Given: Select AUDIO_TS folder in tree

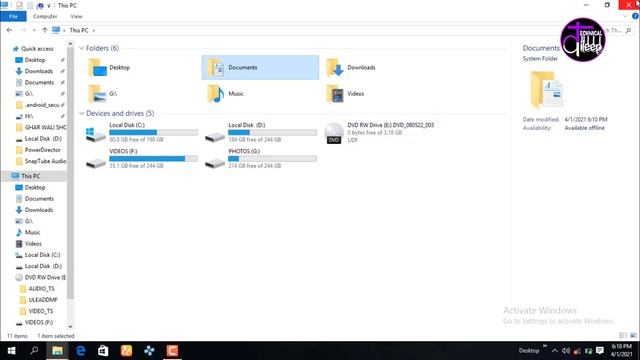Looking at the screenshot, I should click(37, 289).
